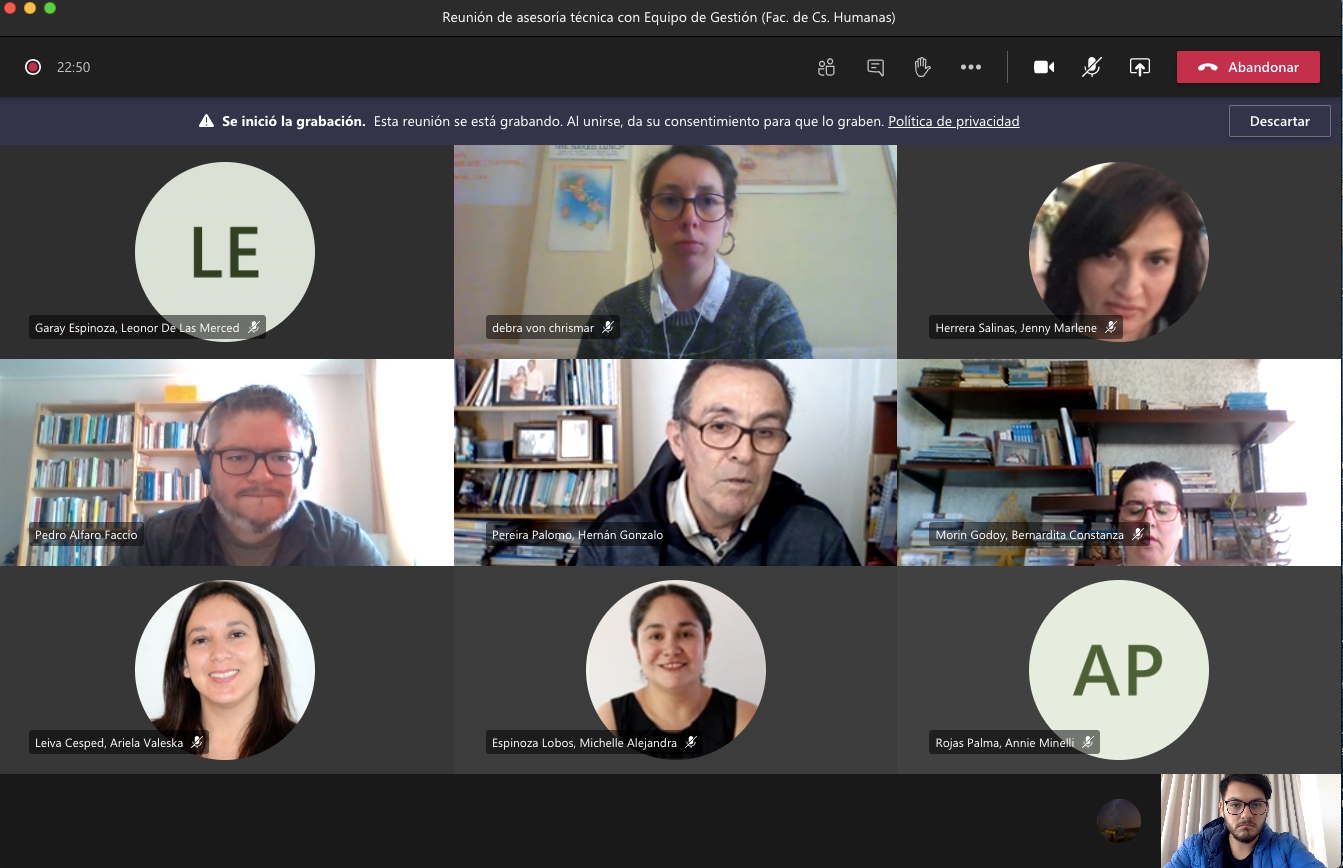Click the recording indicator icon

pyautogui.click(x=33, y=67)
